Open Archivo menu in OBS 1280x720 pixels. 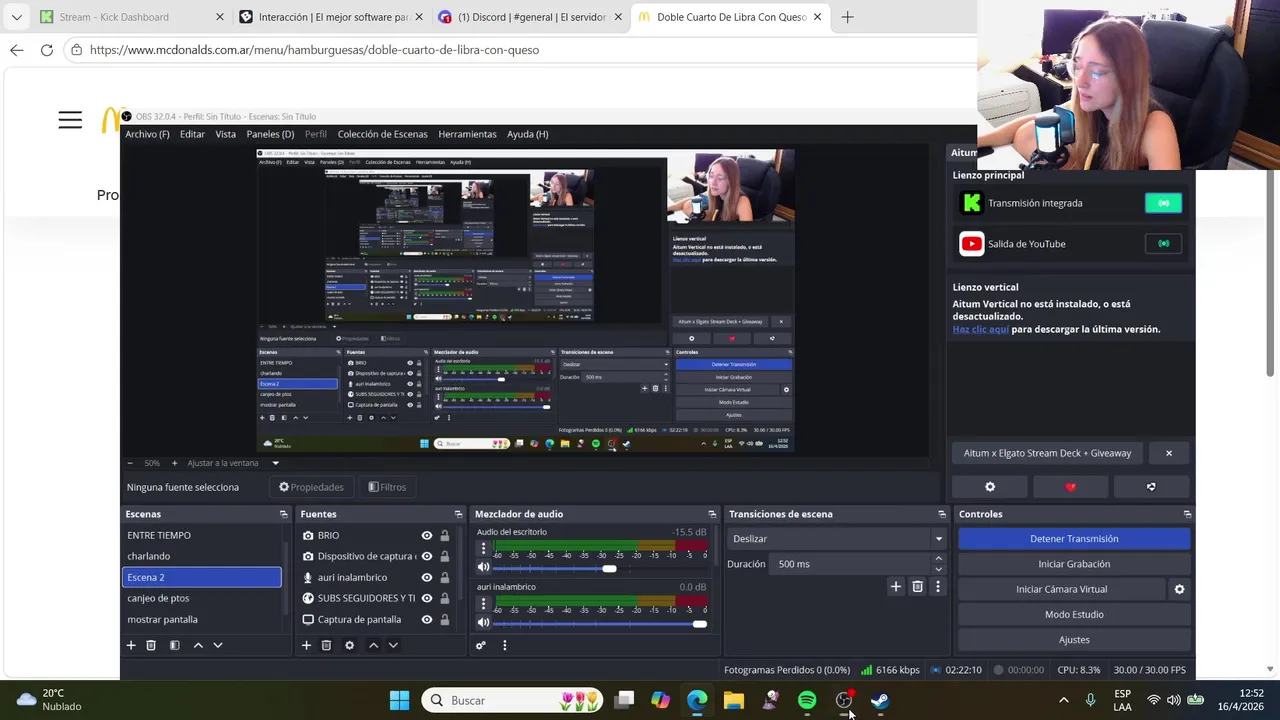click(147, 134)
